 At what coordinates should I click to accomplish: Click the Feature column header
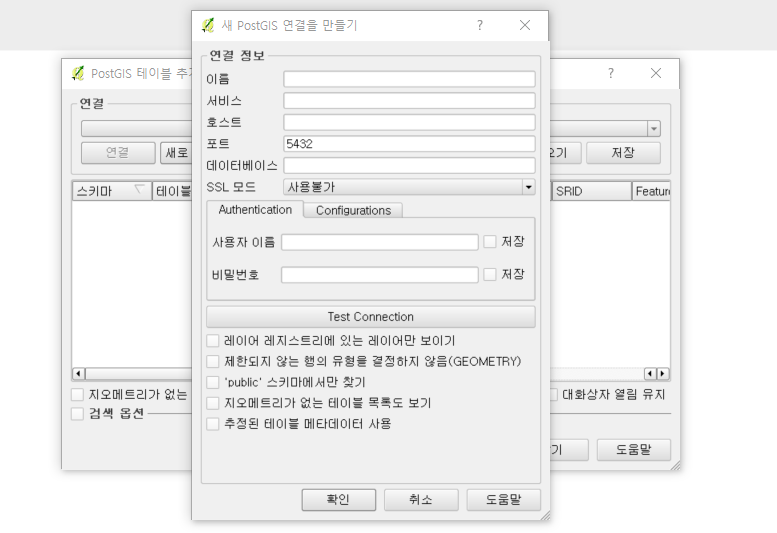click(x=651, y=191)
